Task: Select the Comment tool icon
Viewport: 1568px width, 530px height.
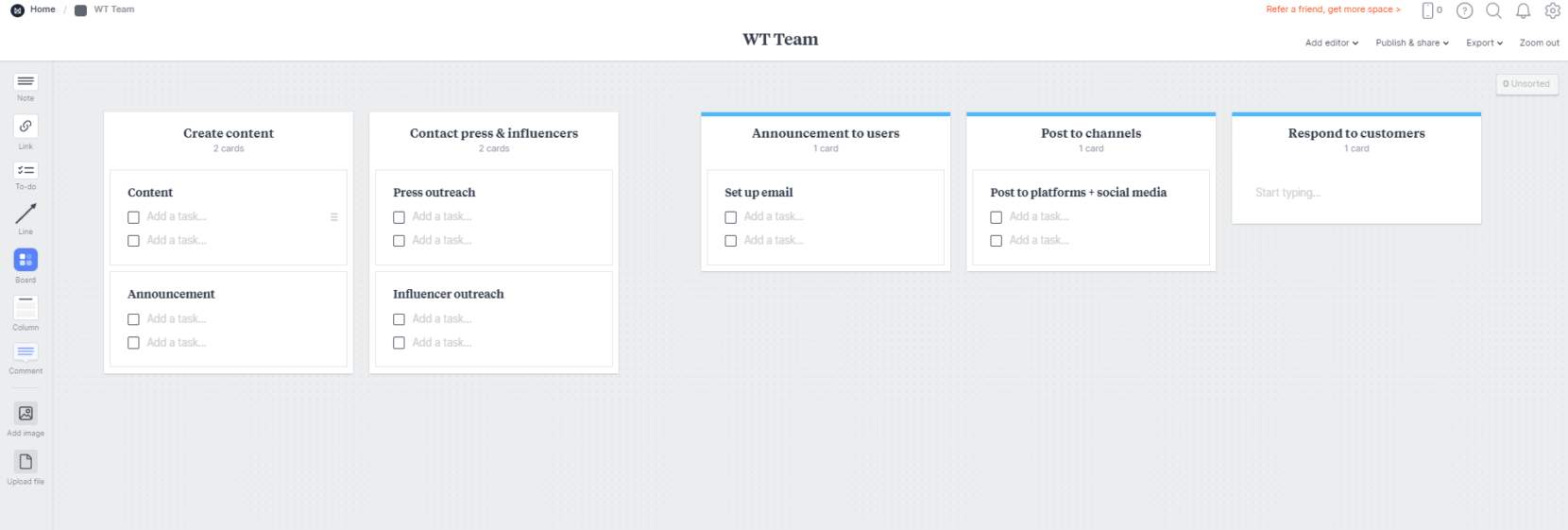Action: pos(26,352)
